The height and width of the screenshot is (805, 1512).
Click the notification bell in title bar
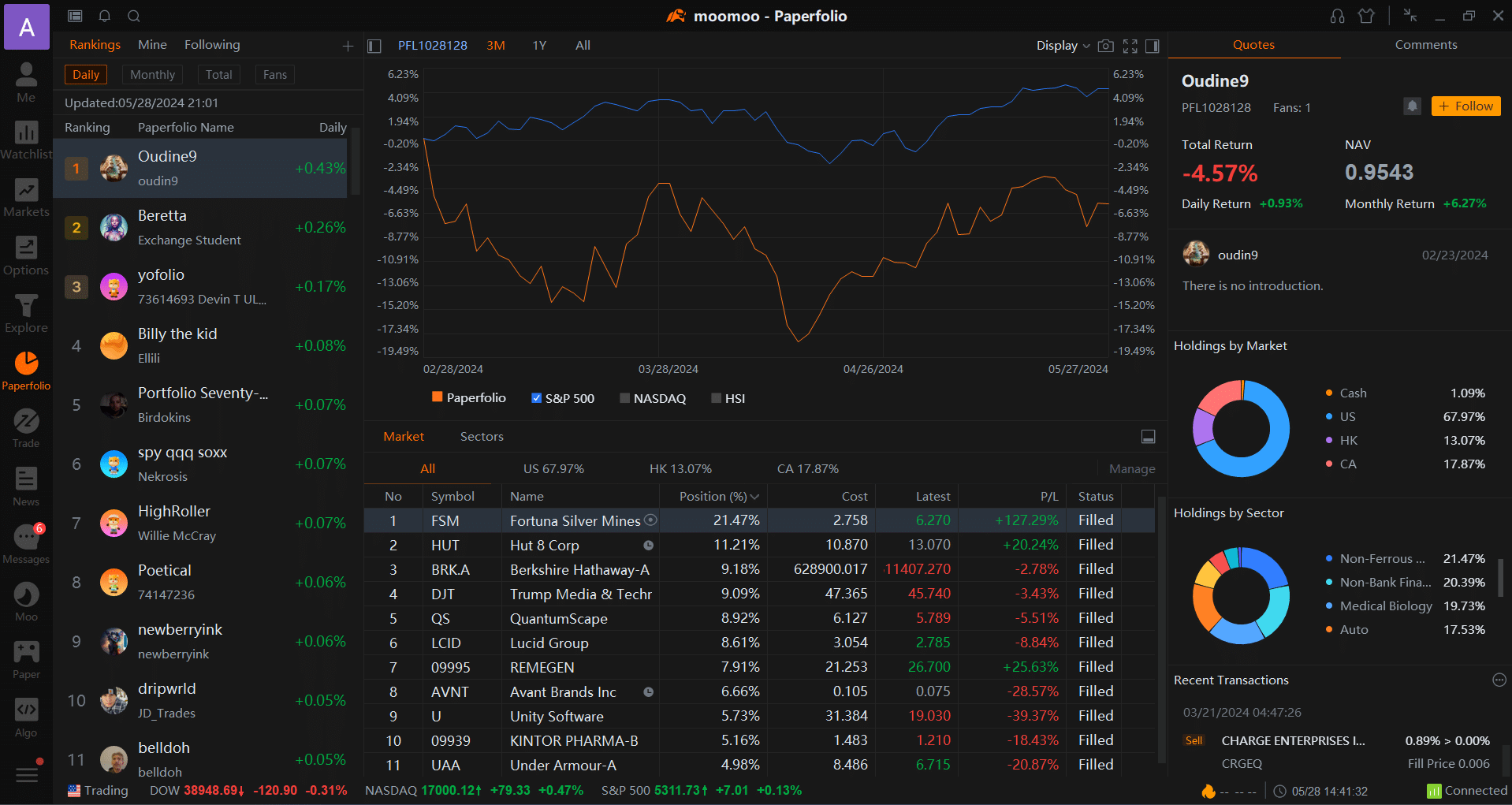click(104, 16)
